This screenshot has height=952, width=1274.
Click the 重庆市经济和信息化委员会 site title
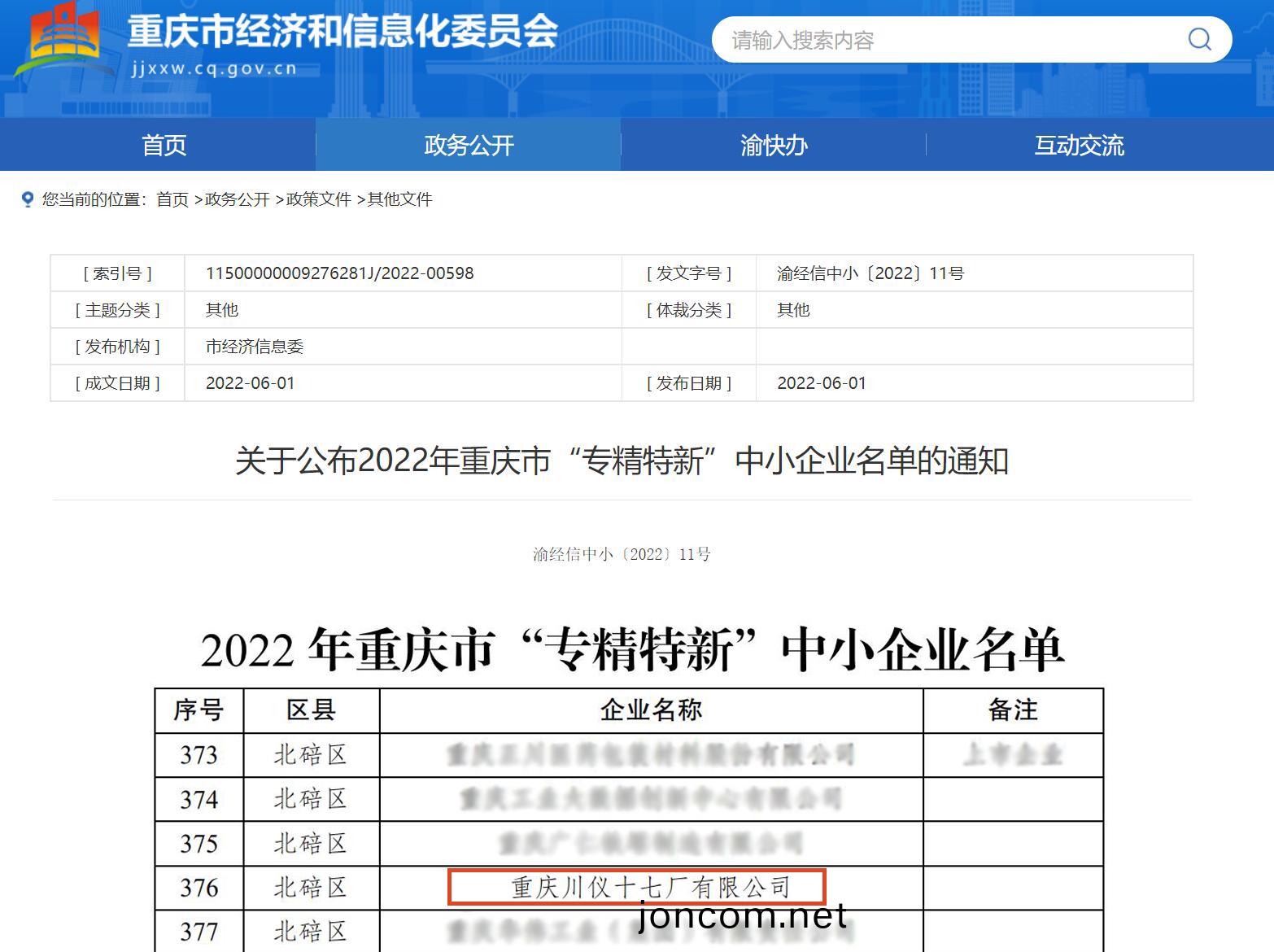tap(342, 33)
